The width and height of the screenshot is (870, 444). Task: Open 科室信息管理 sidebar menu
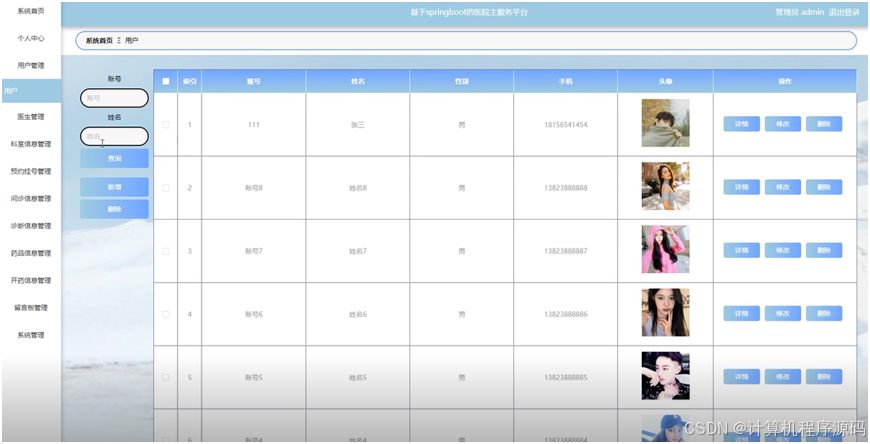(x=31, y=144)
